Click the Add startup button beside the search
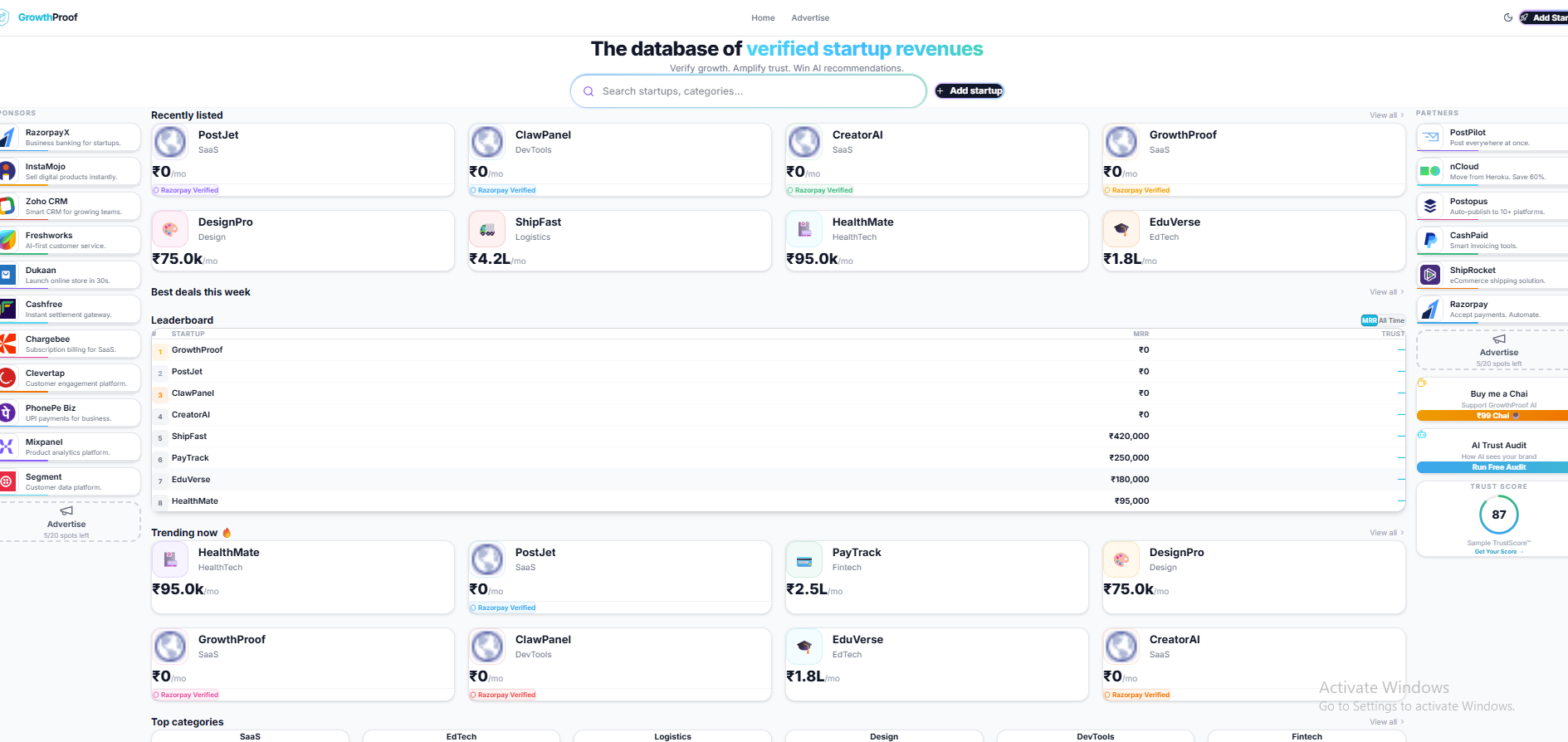 pyautogui.click(x=970, y=91)
